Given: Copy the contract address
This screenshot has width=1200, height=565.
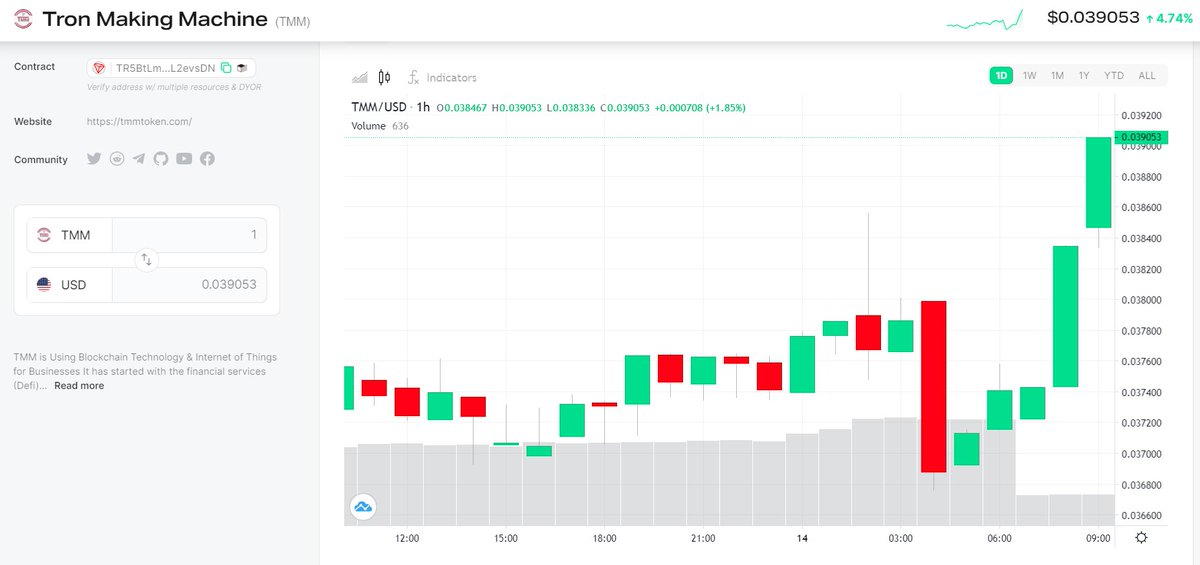Looking at the screenshot, I should [226, 68].
